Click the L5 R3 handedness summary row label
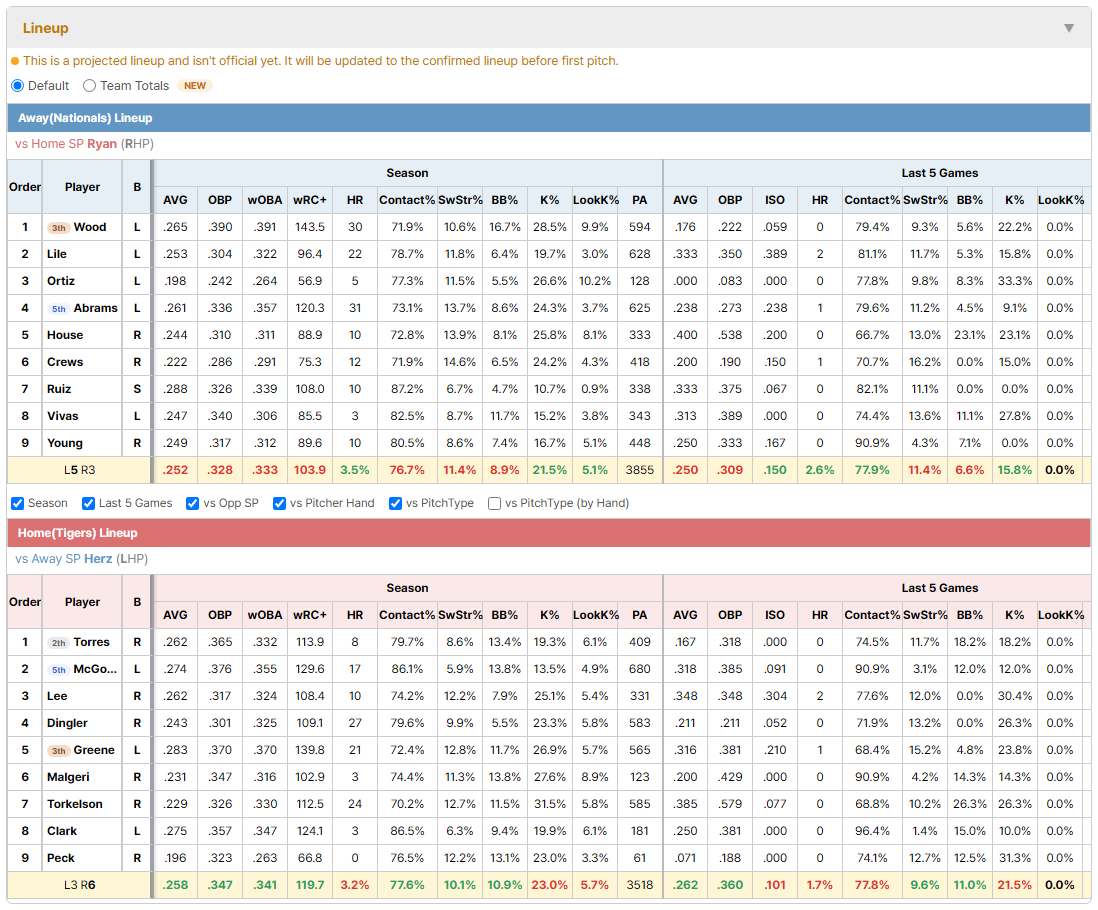Viewport: 1098px width, 910px height. [x=79, y=470]
